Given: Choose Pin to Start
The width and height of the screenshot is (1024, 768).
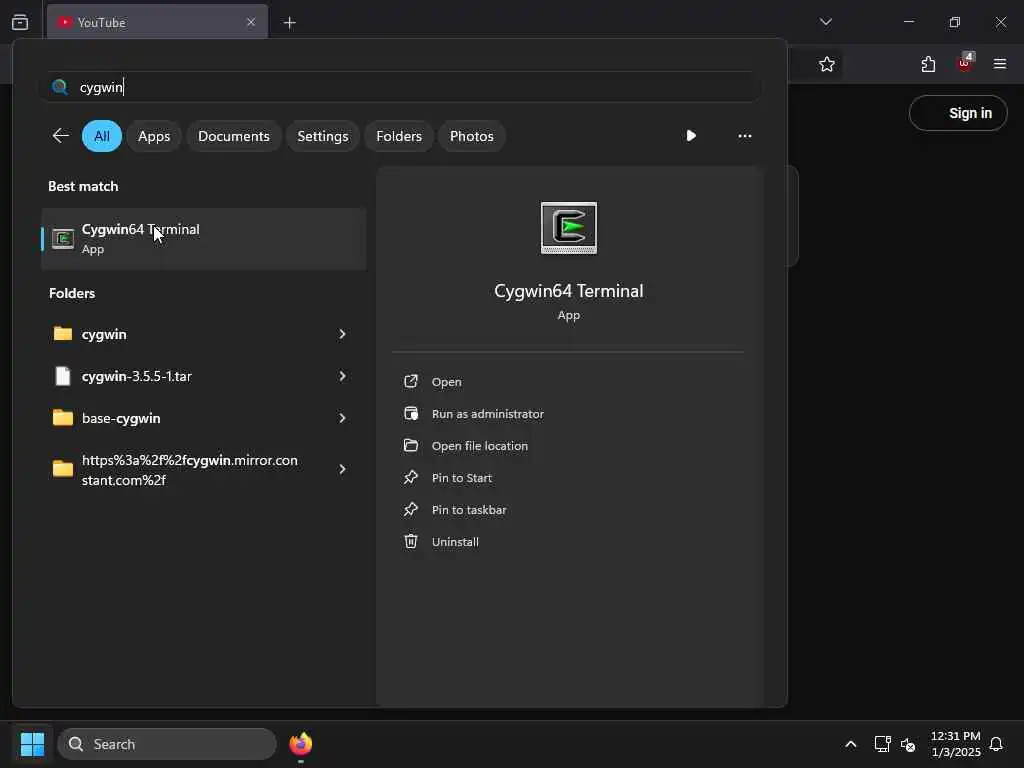Looking at the screenshot, I should tap(462, 478).
